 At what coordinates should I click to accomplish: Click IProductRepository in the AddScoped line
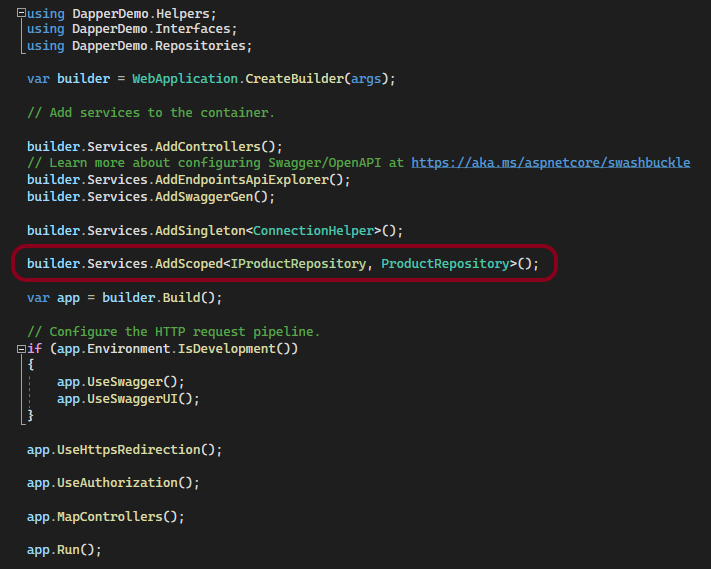298,264
